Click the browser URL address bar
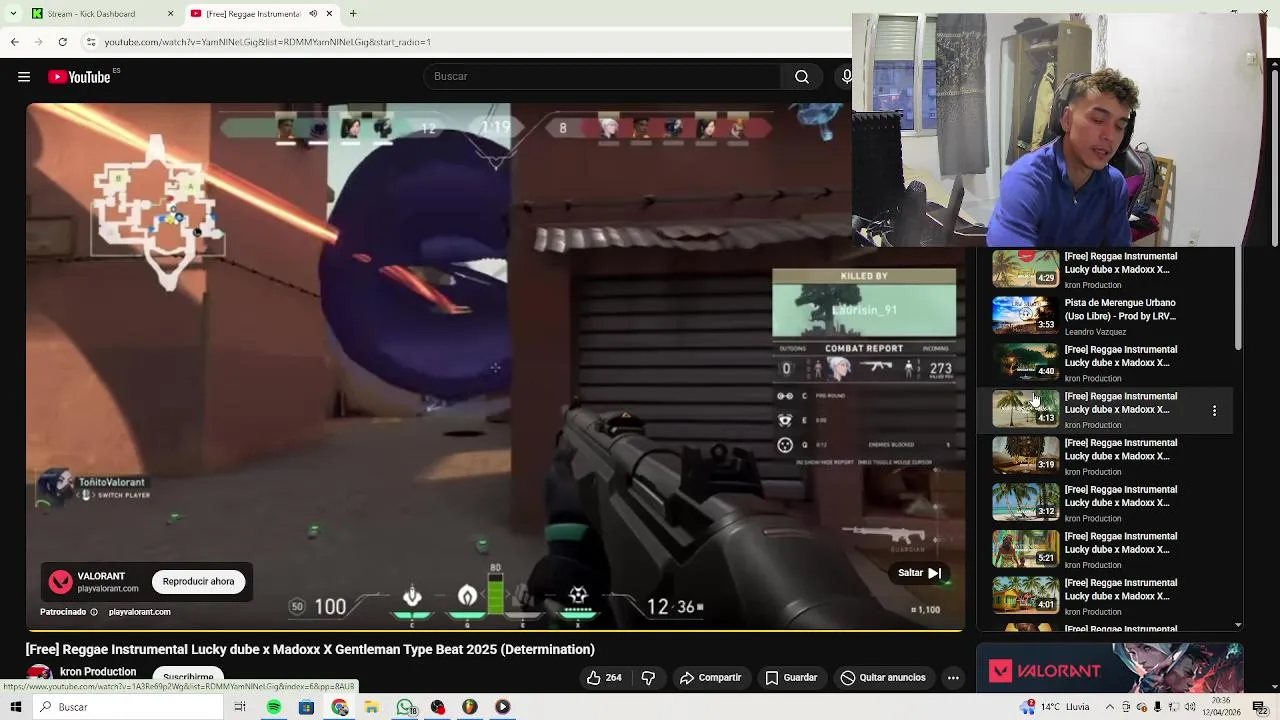1280x720 pixels. (x=465, y=42)
